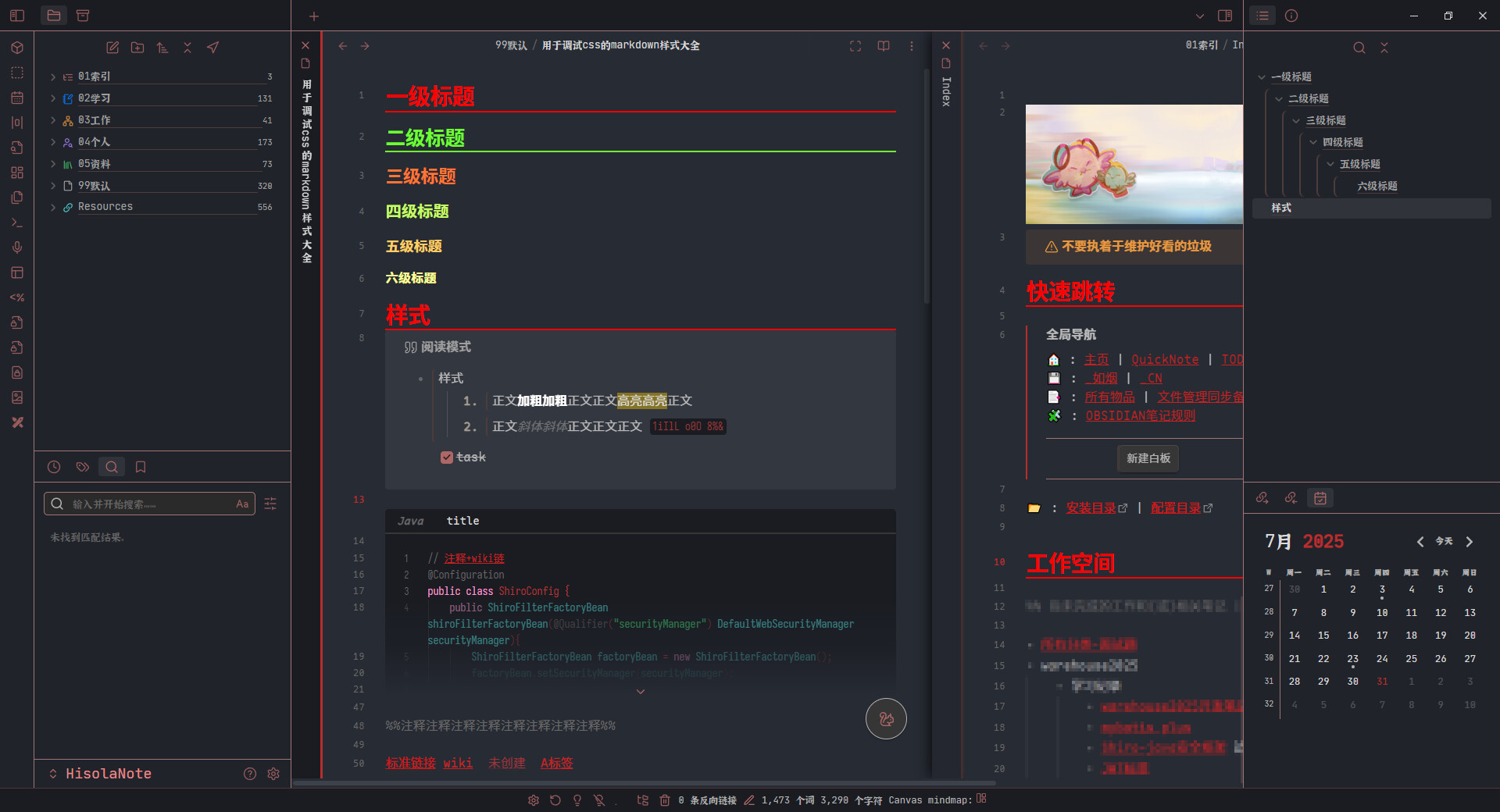
Task: Open vault help icon
Action: (x=250, y=774)
